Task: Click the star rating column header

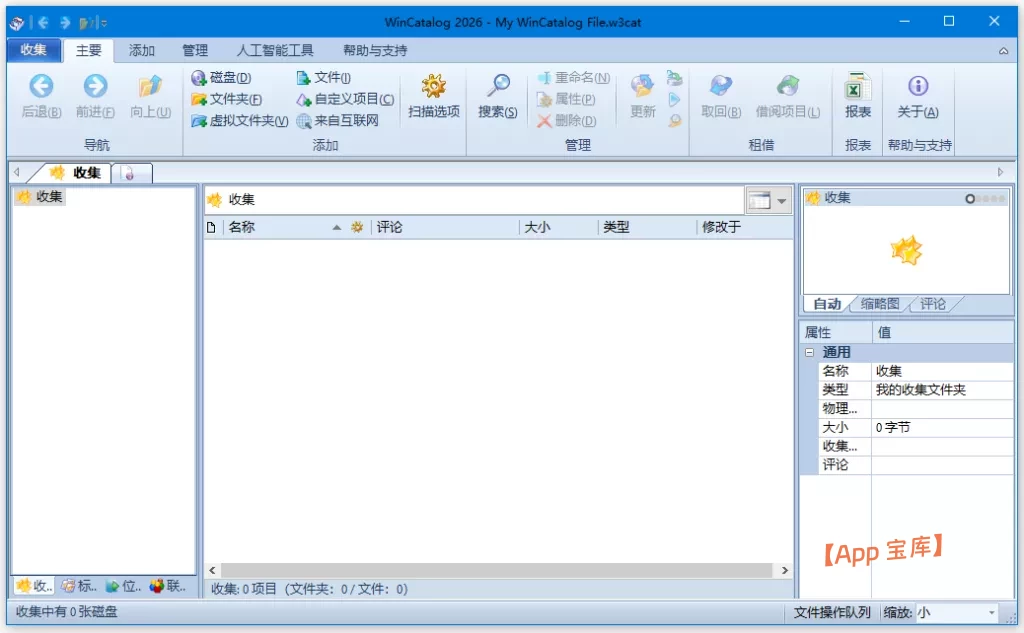Action: point(357,227)
